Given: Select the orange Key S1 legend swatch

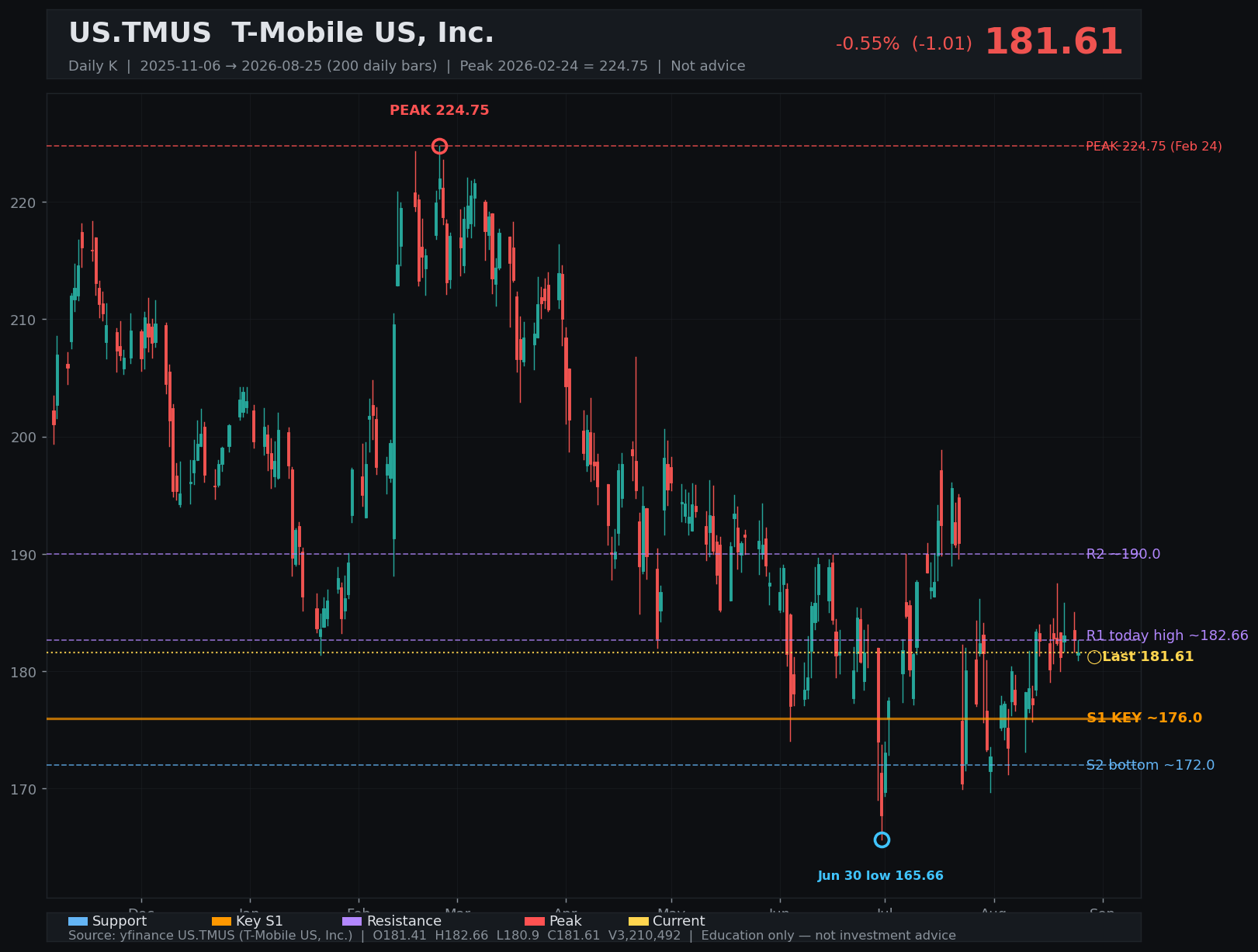Looking at the screenshot, I should tap(221, 921).
